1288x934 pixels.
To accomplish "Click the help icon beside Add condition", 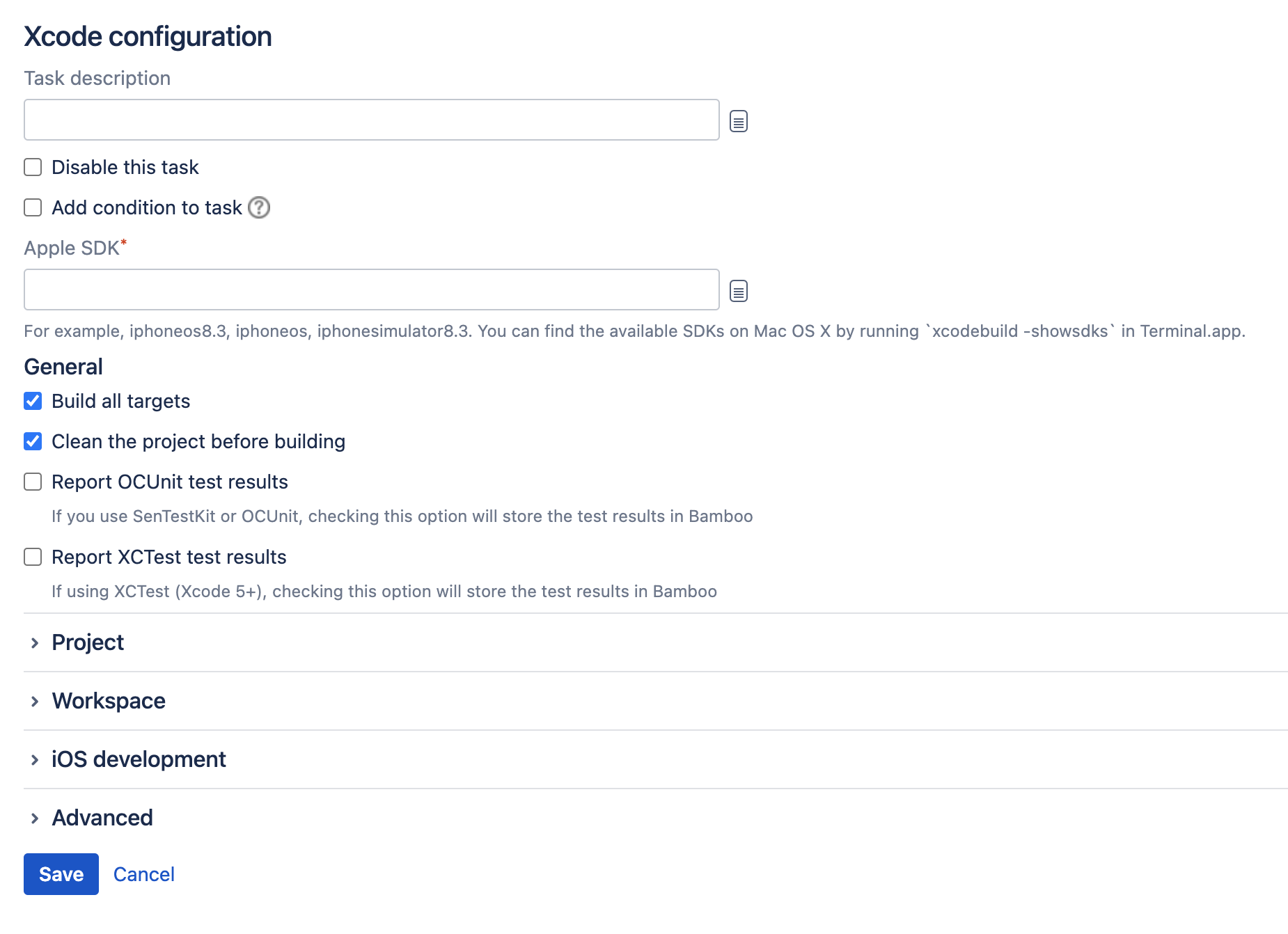I will click(x=258, y=207).
